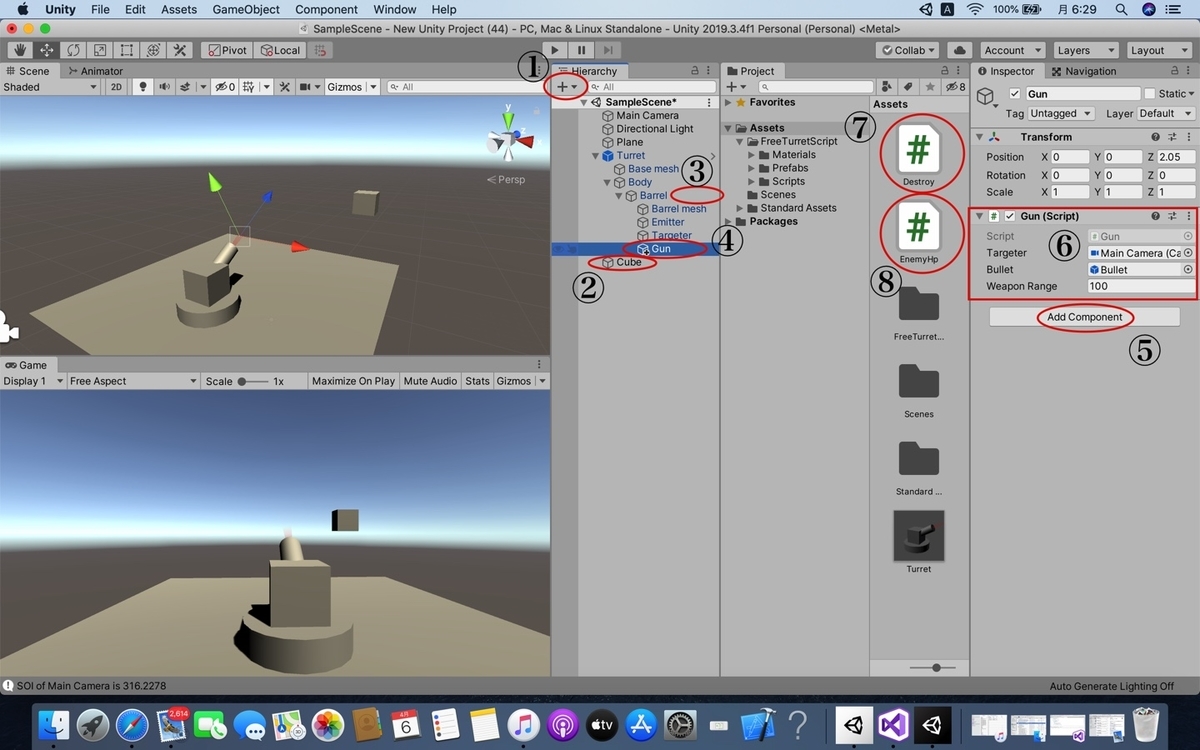Open Shaded draw mode dropdown

point(50,87)
